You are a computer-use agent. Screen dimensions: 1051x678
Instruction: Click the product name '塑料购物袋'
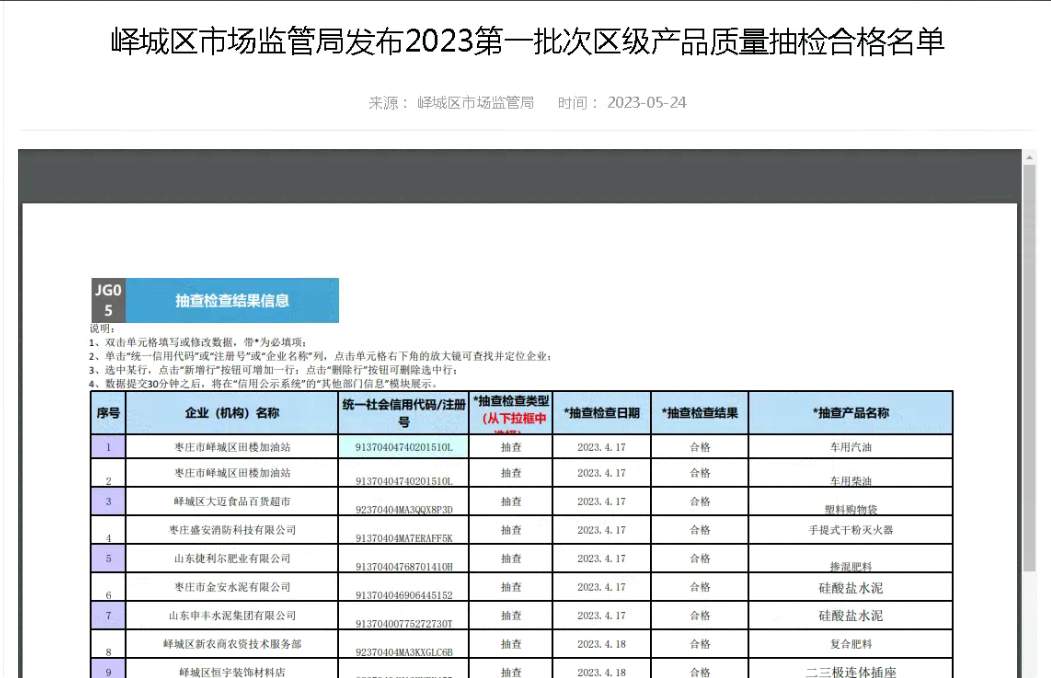(x=851, y=509)
